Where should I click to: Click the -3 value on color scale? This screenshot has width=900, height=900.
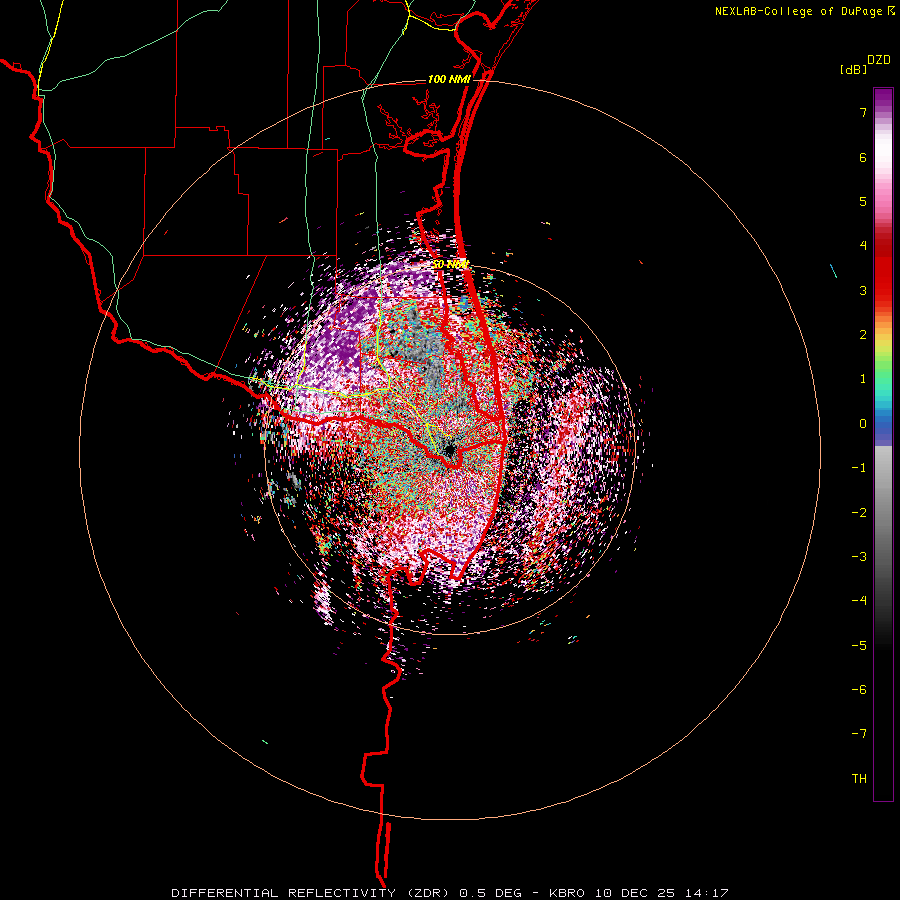pyautogui.click(x=859, y=557)
